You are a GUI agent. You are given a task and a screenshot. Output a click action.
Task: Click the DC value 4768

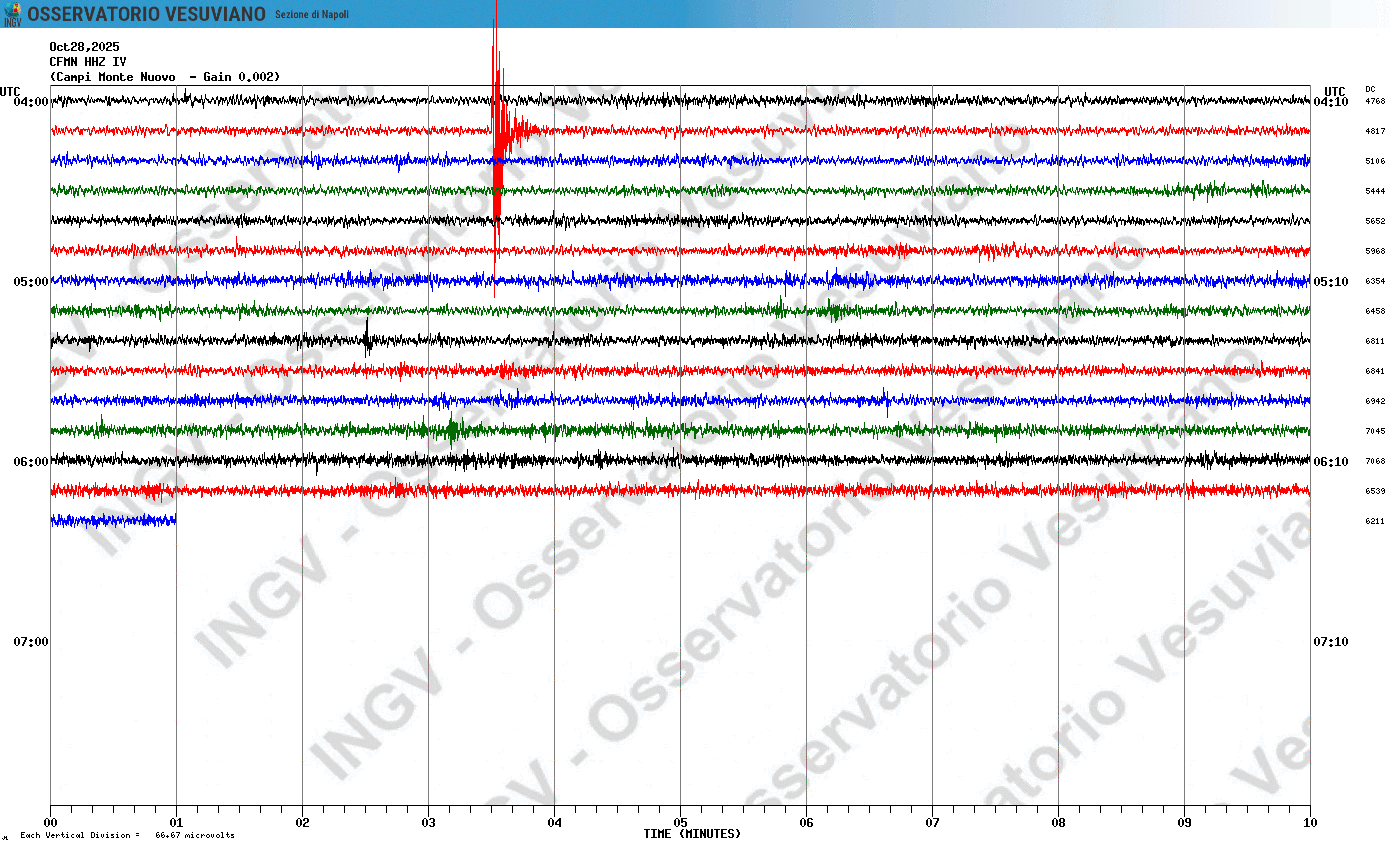tap(1375, 101)
